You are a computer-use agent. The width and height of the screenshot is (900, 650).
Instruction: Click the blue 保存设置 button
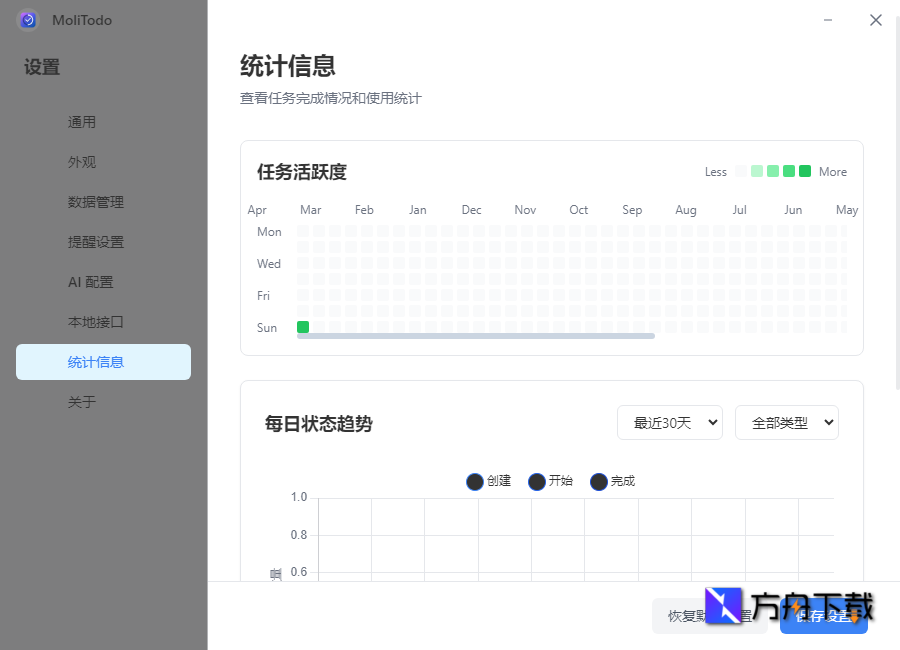pos(823,616)
